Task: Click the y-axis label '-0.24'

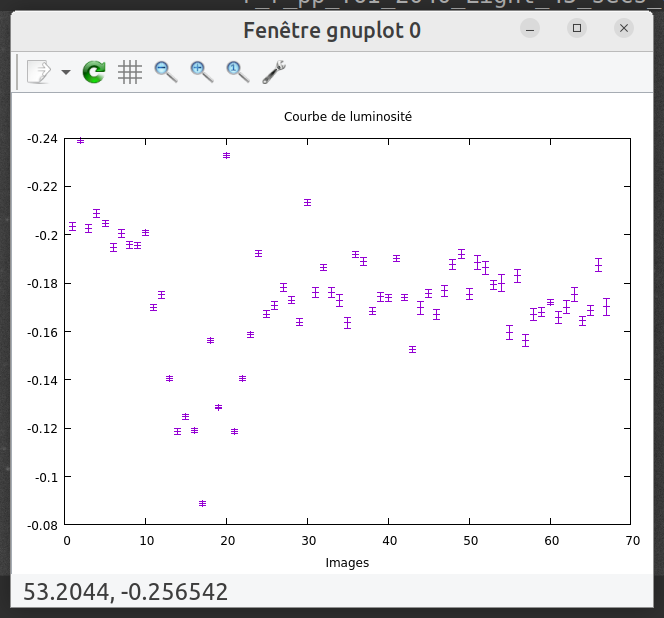Action: pos(42,139)
